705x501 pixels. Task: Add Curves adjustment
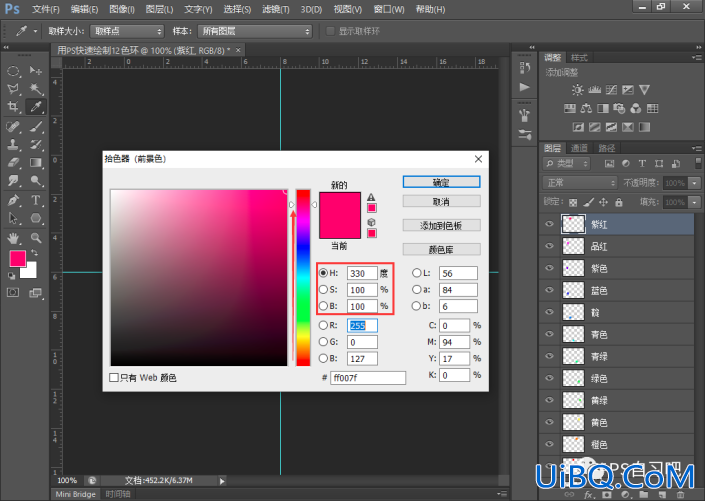[611, 90]
